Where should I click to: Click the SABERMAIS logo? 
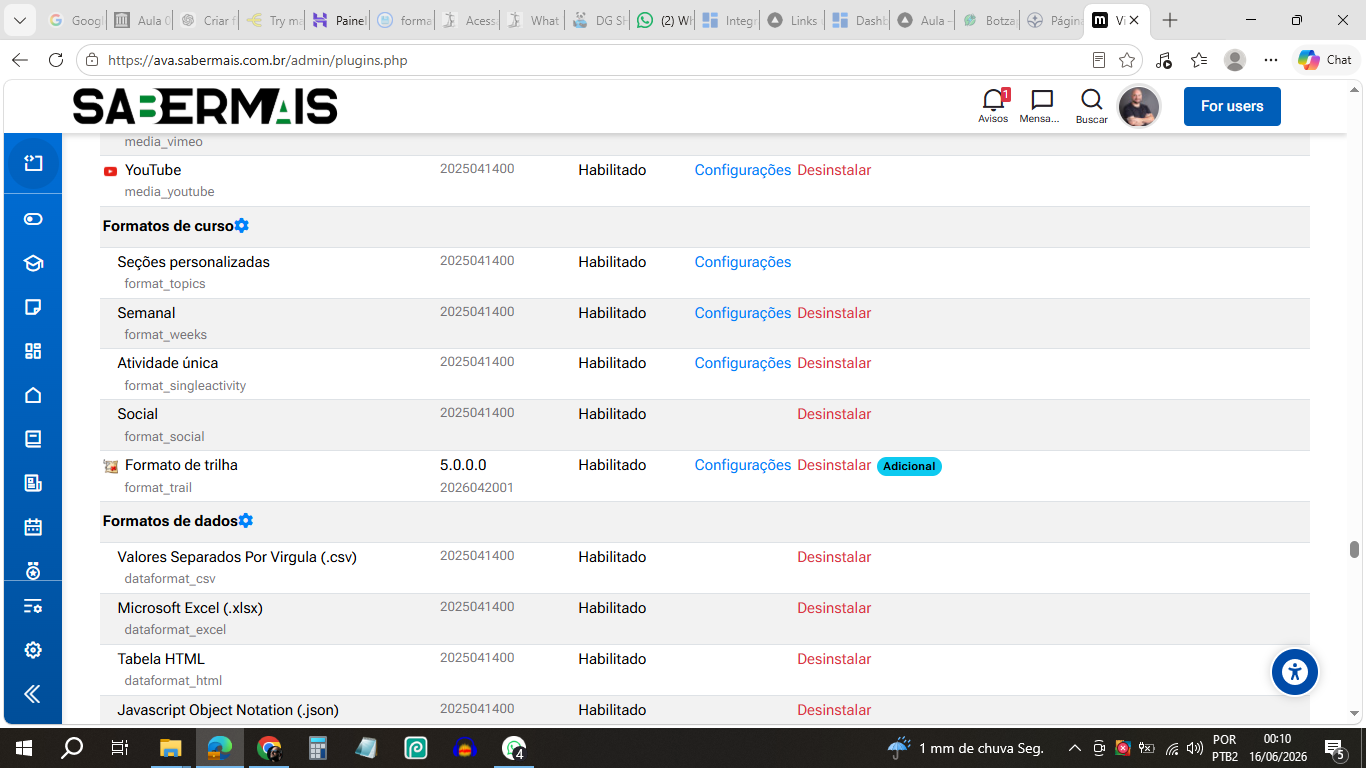point(205,106)
